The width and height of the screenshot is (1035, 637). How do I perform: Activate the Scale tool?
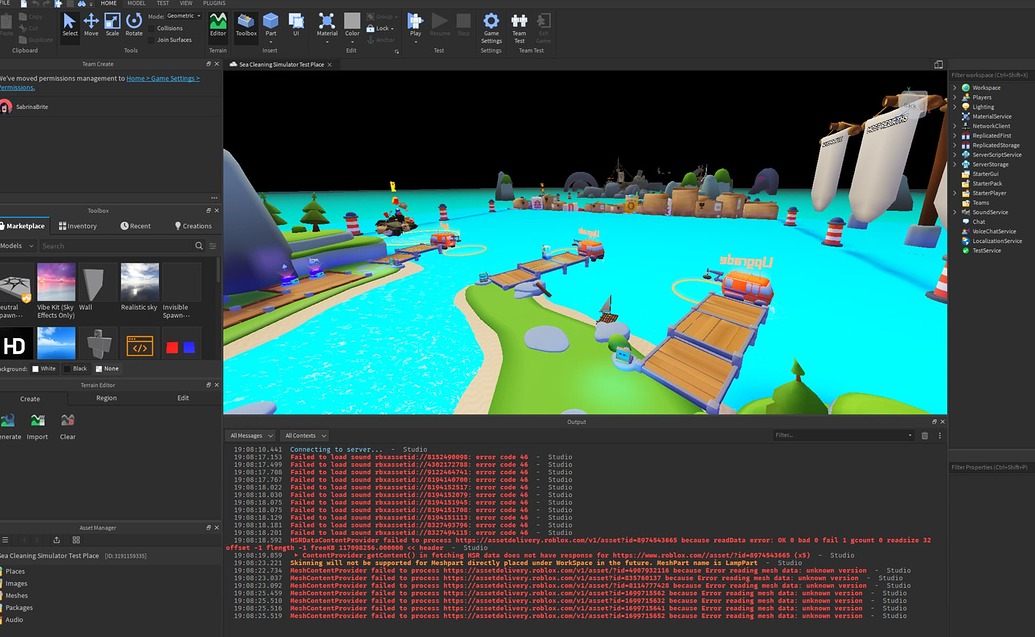(112, 25)
